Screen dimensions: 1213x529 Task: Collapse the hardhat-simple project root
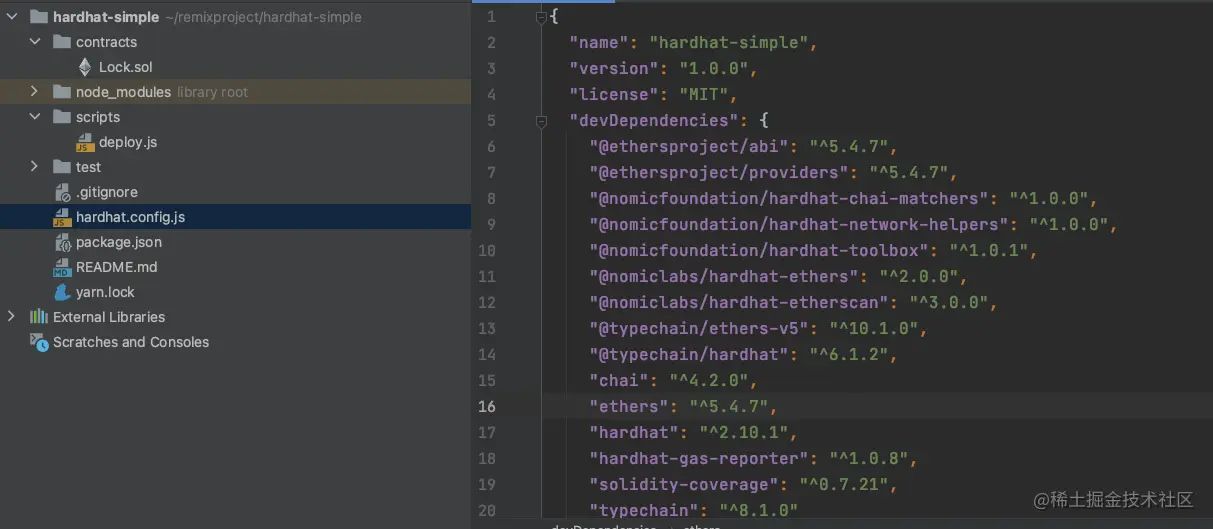click(11, 17)
